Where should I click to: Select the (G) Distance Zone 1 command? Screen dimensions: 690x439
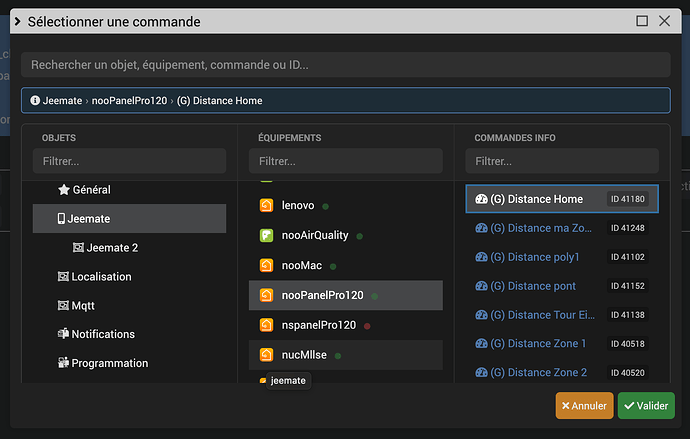click(x=562, y=344)
